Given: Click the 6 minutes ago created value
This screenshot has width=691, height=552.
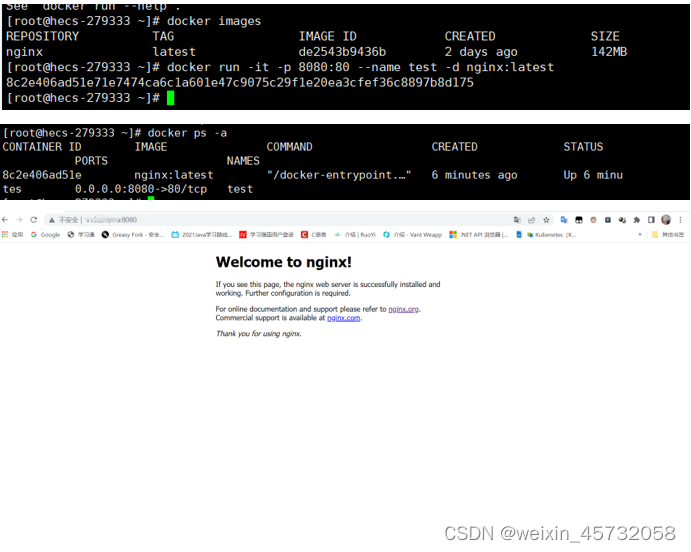Looking at the screenshot, I should click(474, 175).
